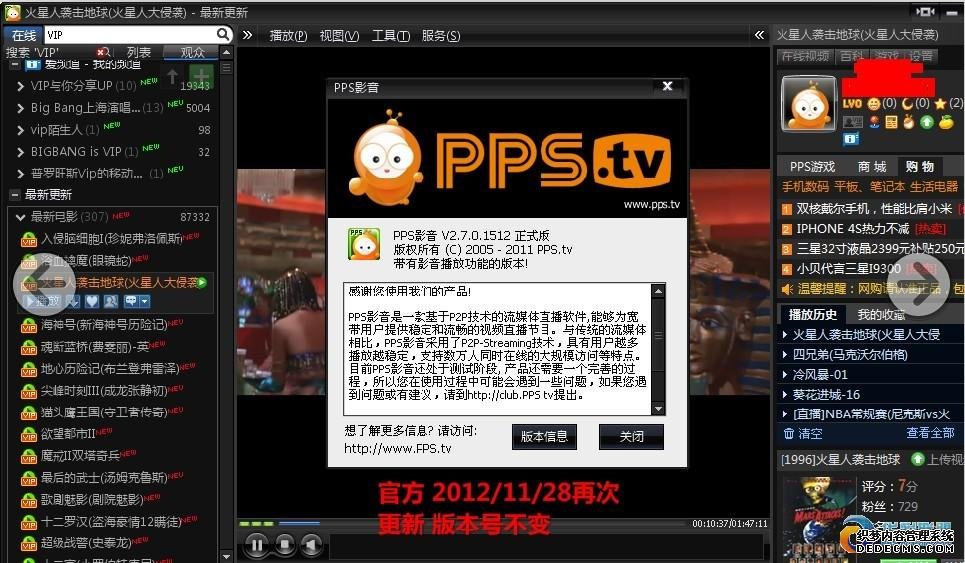This screenshot has height=563, width=965.
Task: Switch to the 观众 tab
Action: 191,52
